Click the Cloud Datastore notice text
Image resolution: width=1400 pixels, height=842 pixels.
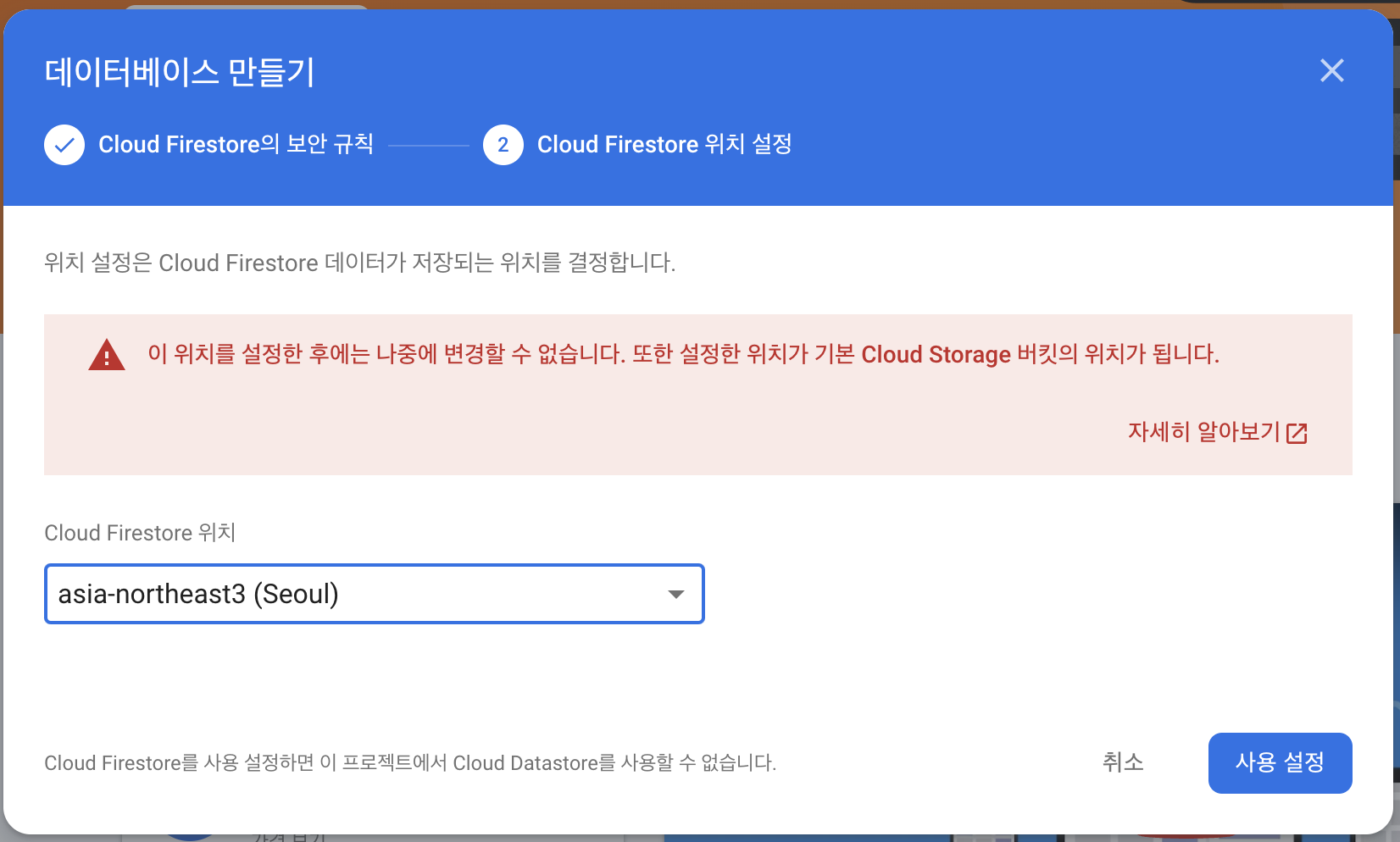tap(410, 763)
